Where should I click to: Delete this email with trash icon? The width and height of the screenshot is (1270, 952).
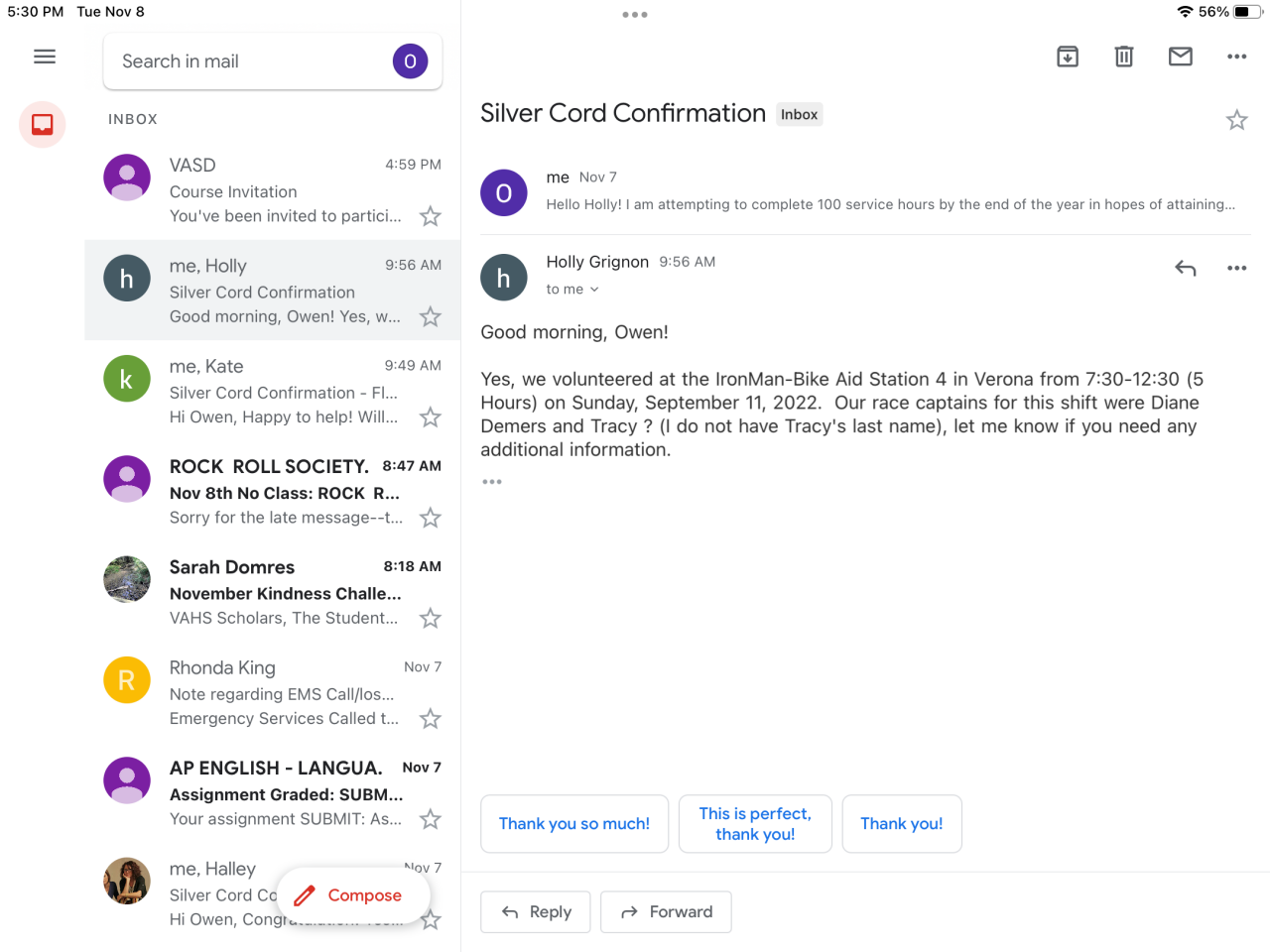point(1124,57)
